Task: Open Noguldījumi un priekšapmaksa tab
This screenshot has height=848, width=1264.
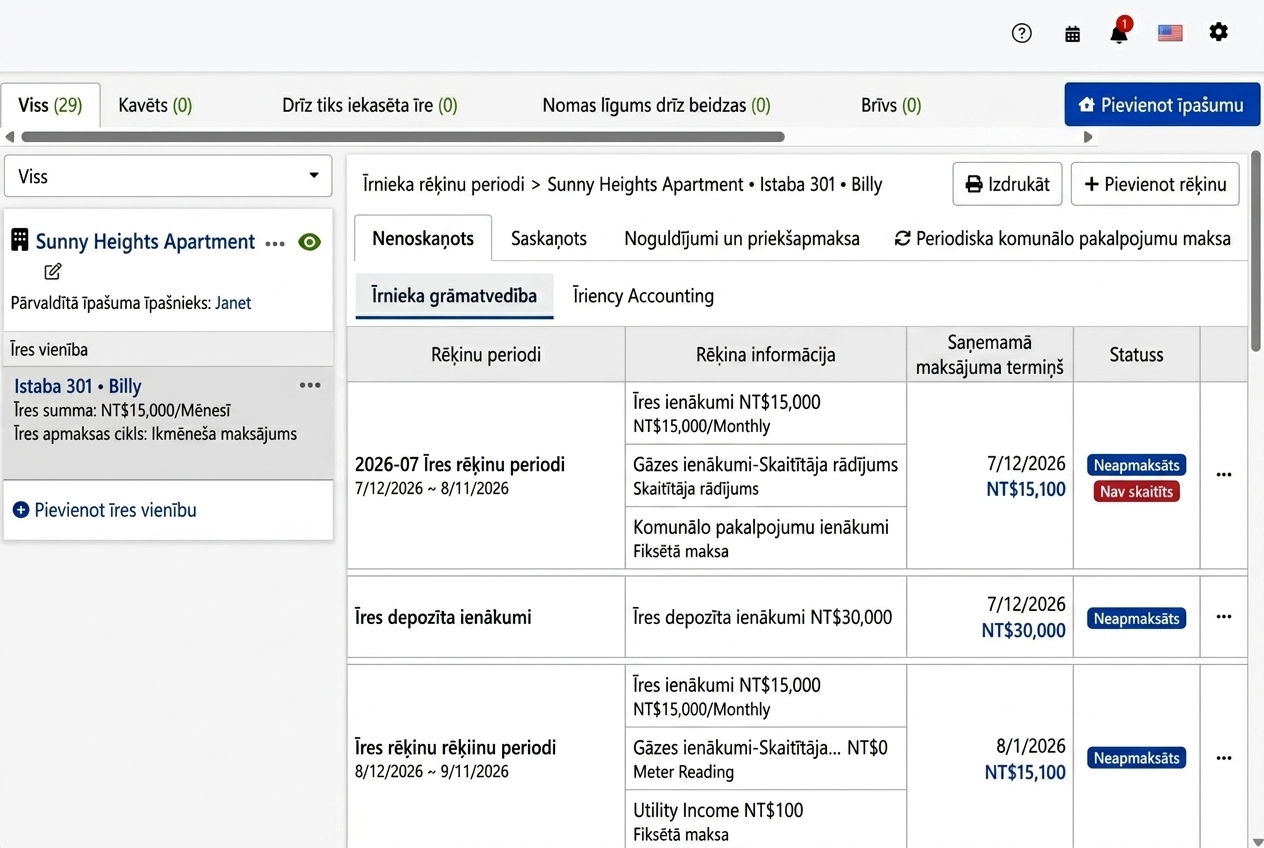Action: point(742,239)
